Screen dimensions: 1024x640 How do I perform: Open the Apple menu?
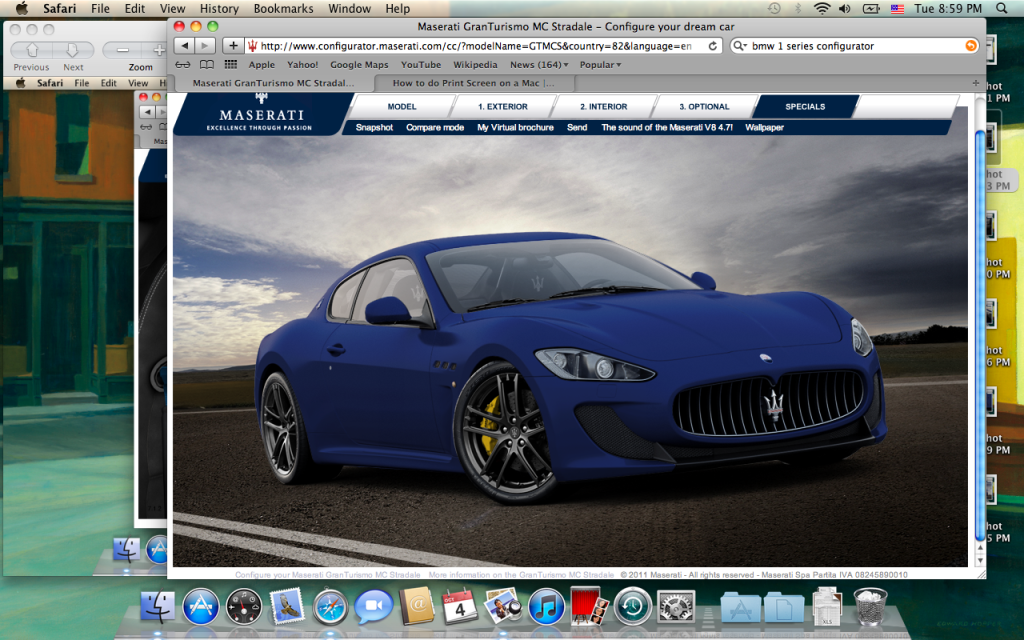22,8
